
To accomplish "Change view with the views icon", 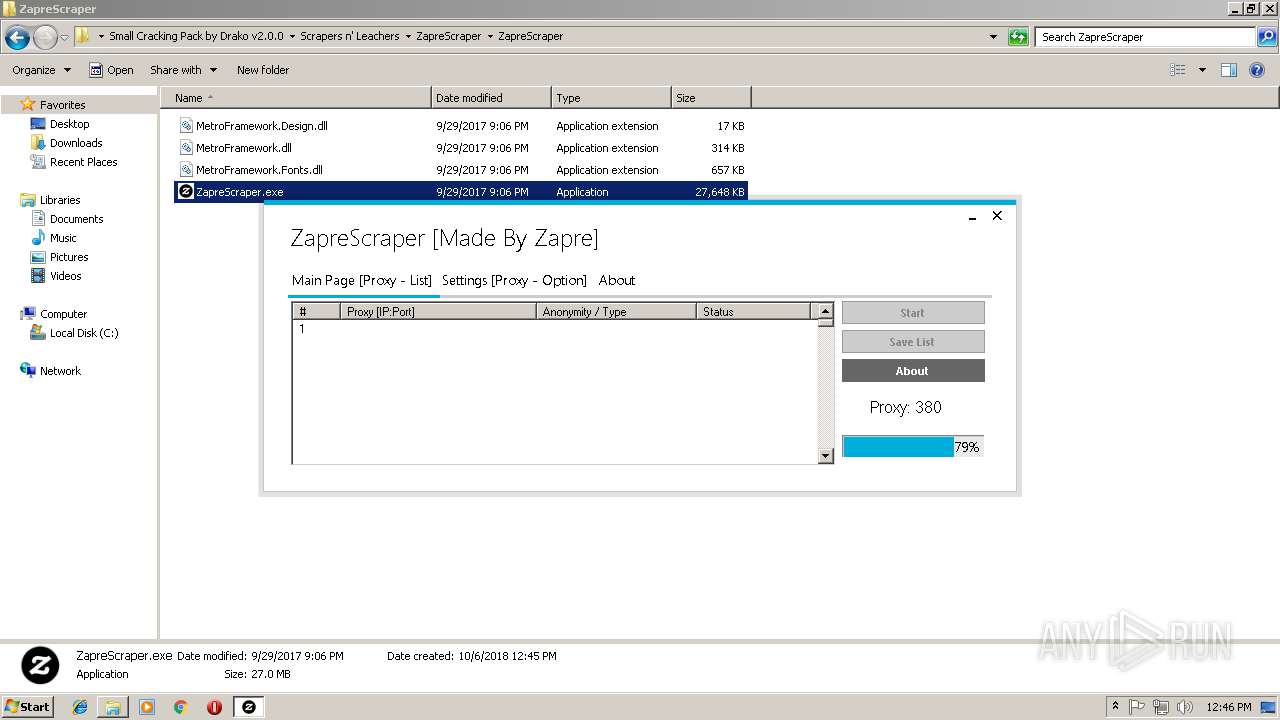I will [1178, 70].
